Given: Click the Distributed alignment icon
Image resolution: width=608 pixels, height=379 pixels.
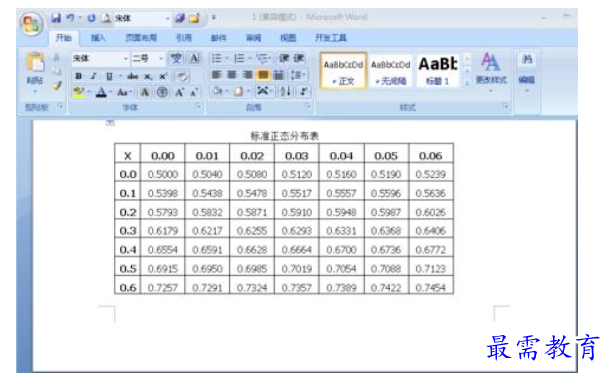Looking at the screenshot, I should (278, 74).
